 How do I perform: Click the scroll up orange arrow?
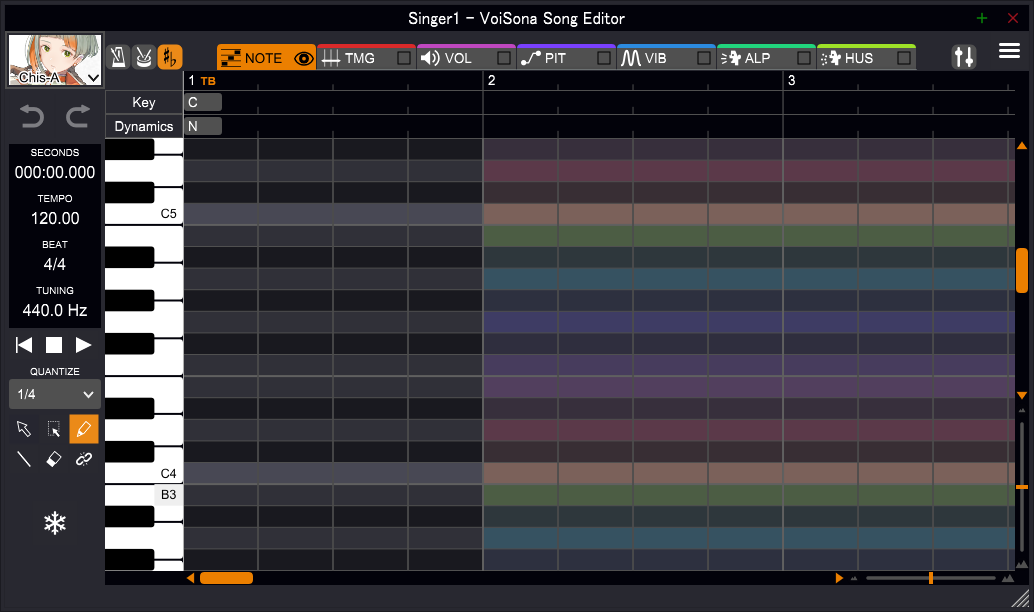click(x=1022, y=145)
